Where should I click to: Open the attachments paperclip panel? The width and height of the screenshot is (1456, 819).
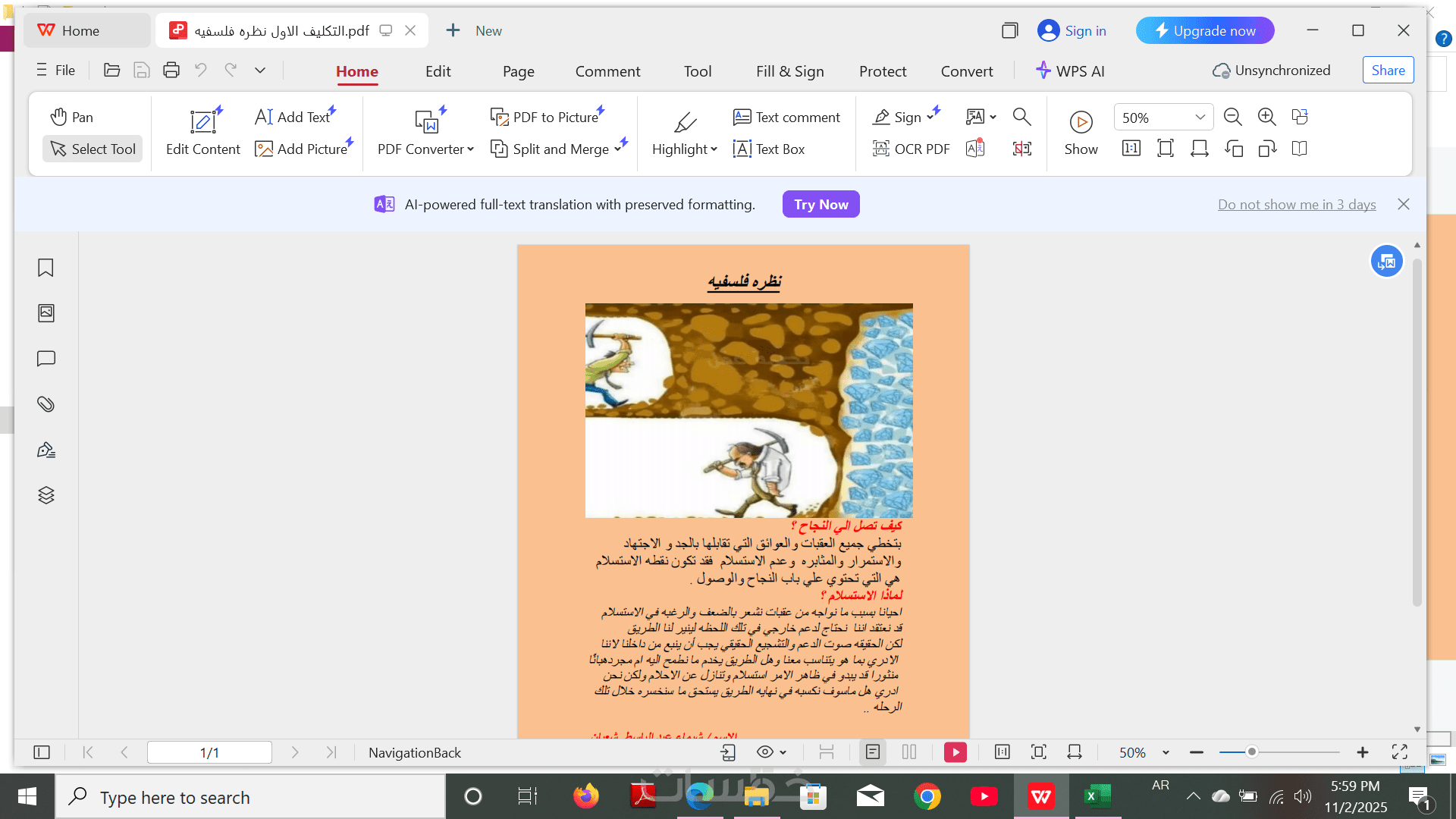(45, 404)
